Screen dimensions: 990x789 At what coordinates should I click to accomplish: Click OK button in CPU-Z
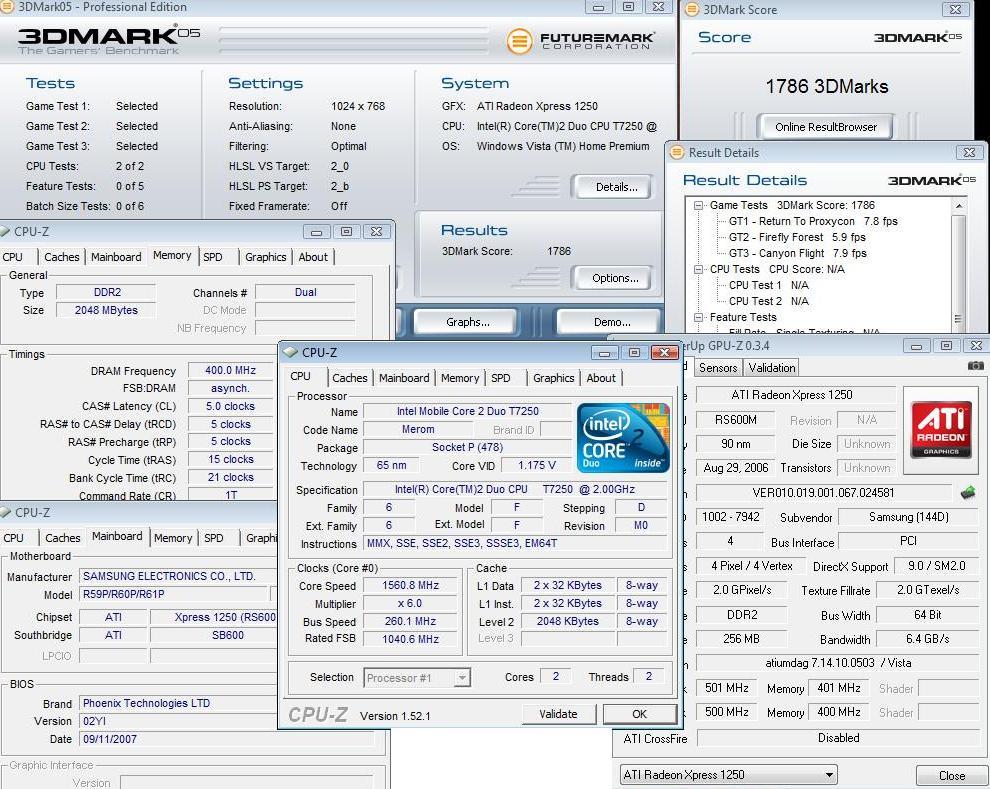pos(639,714)
